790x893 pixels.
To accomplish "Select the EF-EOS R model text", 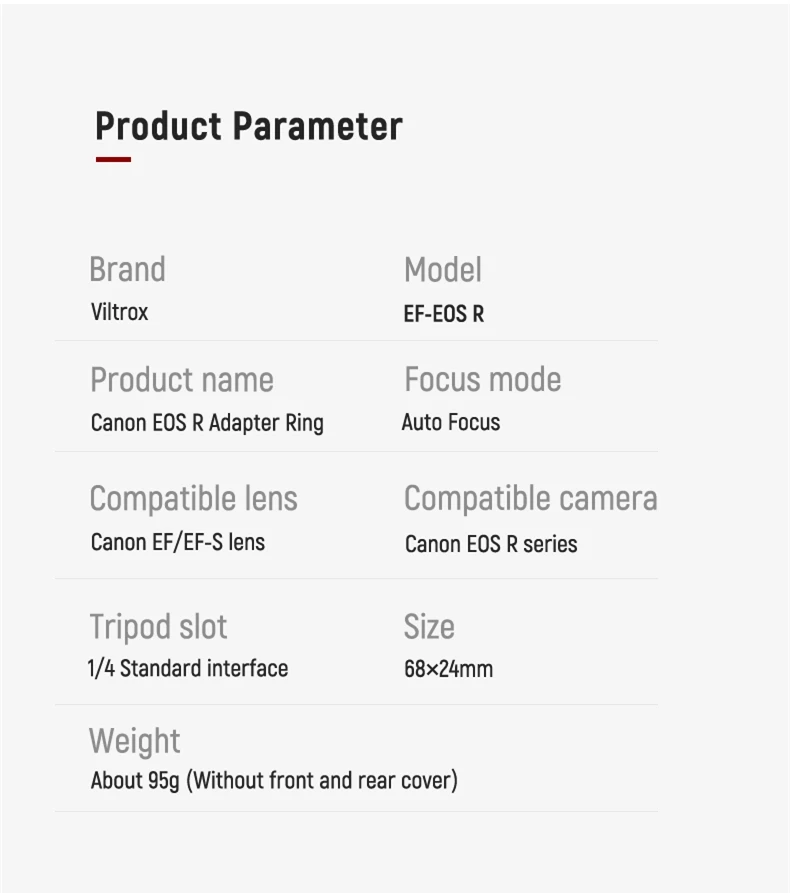I will pyautogui.click(x=443, y=314).
